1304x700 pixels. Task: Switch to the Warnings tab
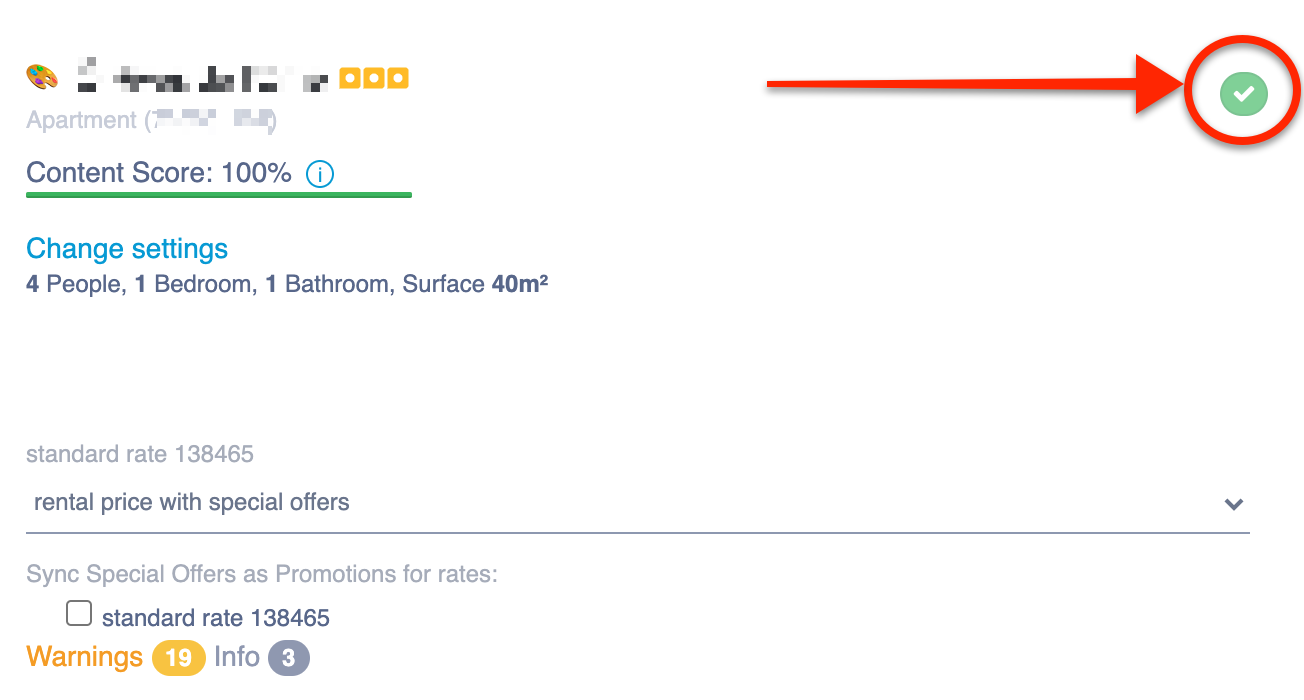pyautogui.click(x=85, y=657)
